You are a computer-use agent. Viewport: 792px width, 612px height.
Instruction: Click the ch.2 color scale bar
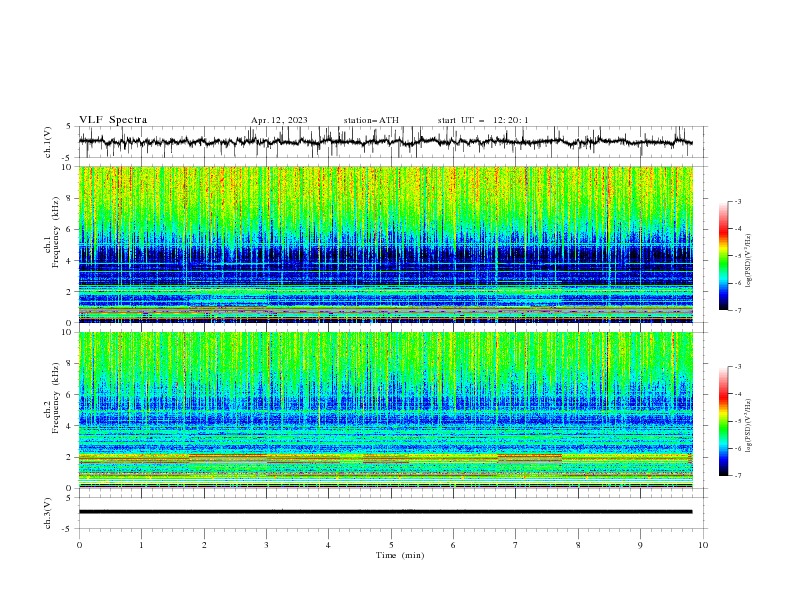724,421
